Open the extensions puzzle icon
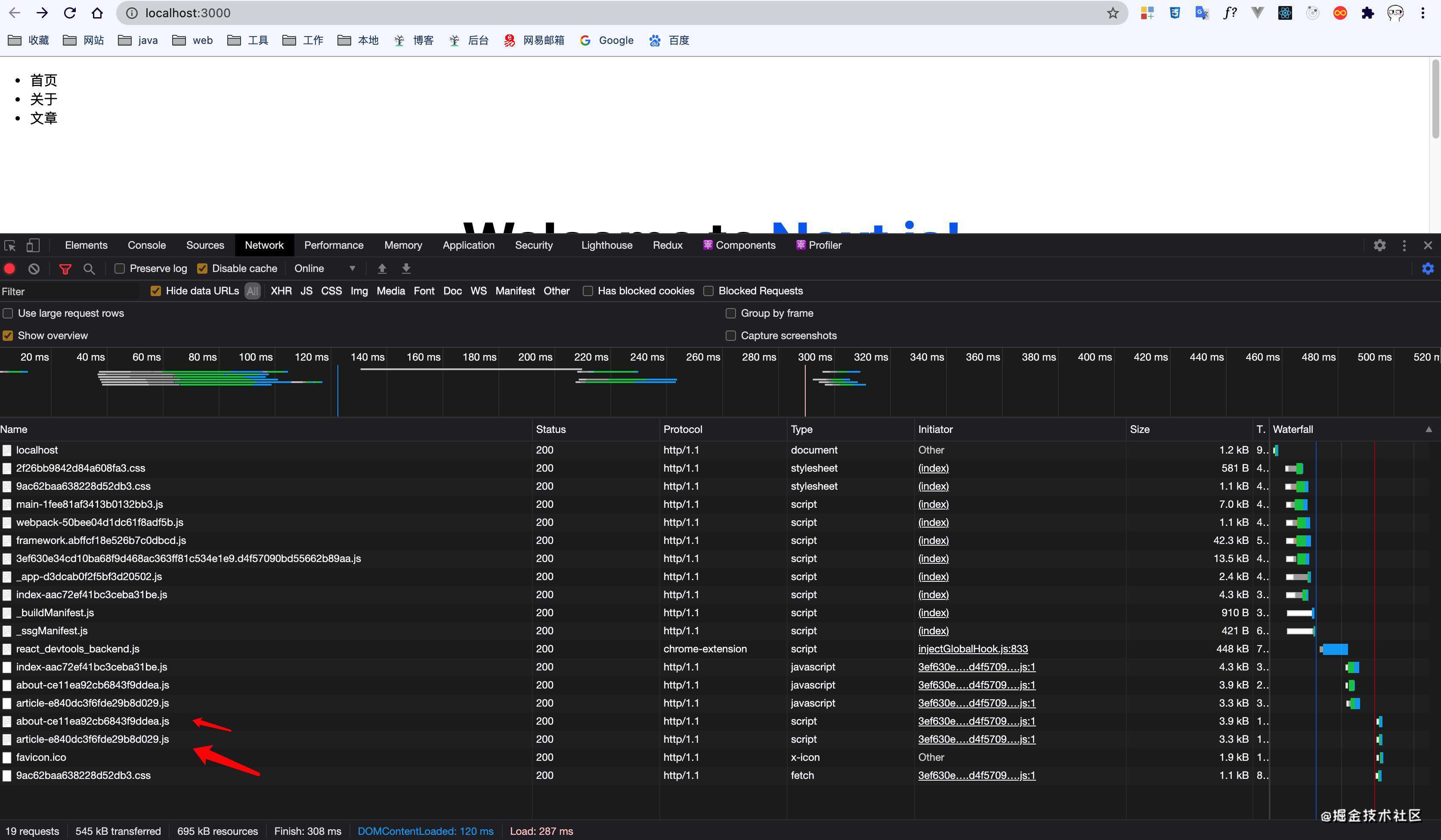The width and height of the screenshot is (1441, 840). (x=1368, y=12)
